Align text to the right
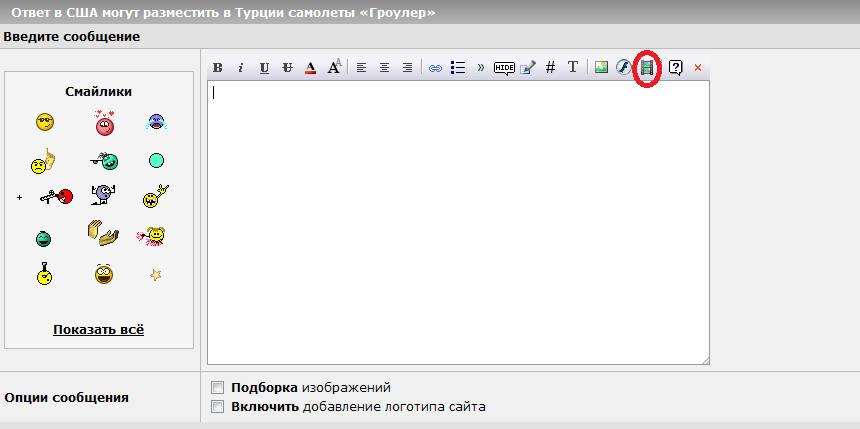The height and width of the screenshot is (429, 860). pyautogui.click(x=407, y=68)
